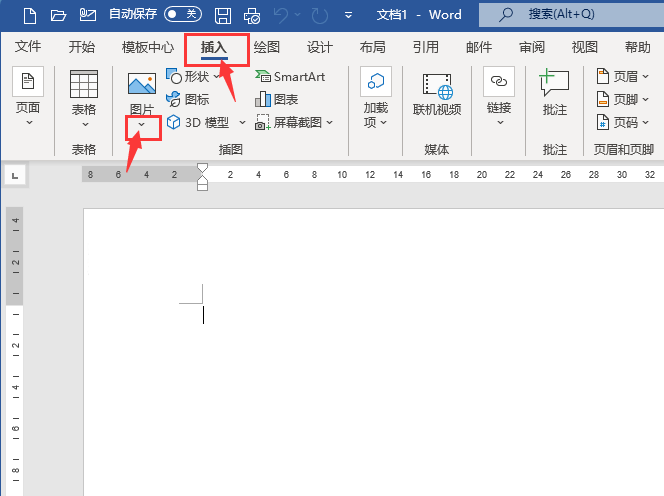The image size is (664, 496).
Task: Switch to the 帮助 (Help) tab
Action: click(638, 47)
